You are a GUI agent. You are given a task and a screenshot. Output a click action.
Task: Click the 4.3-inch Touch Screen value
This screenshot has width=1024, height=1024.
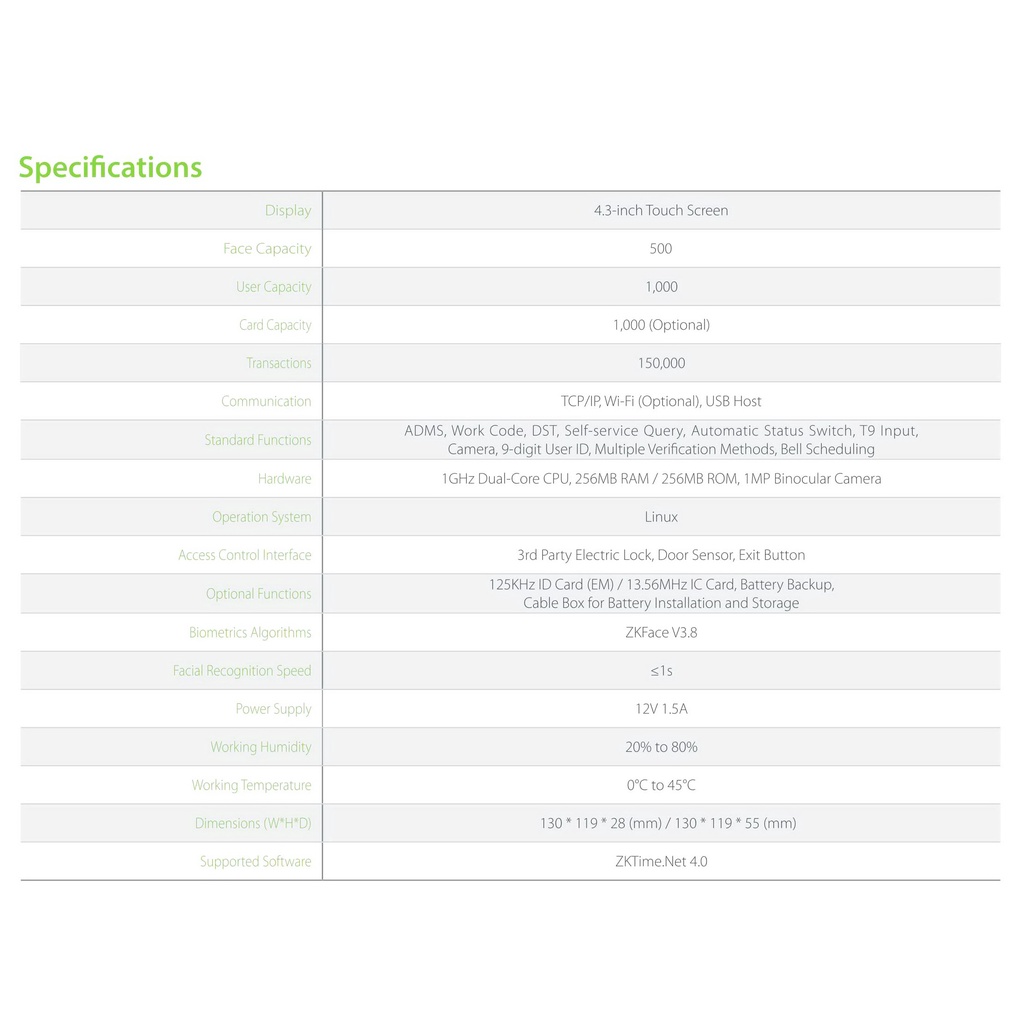pos(661,210)
